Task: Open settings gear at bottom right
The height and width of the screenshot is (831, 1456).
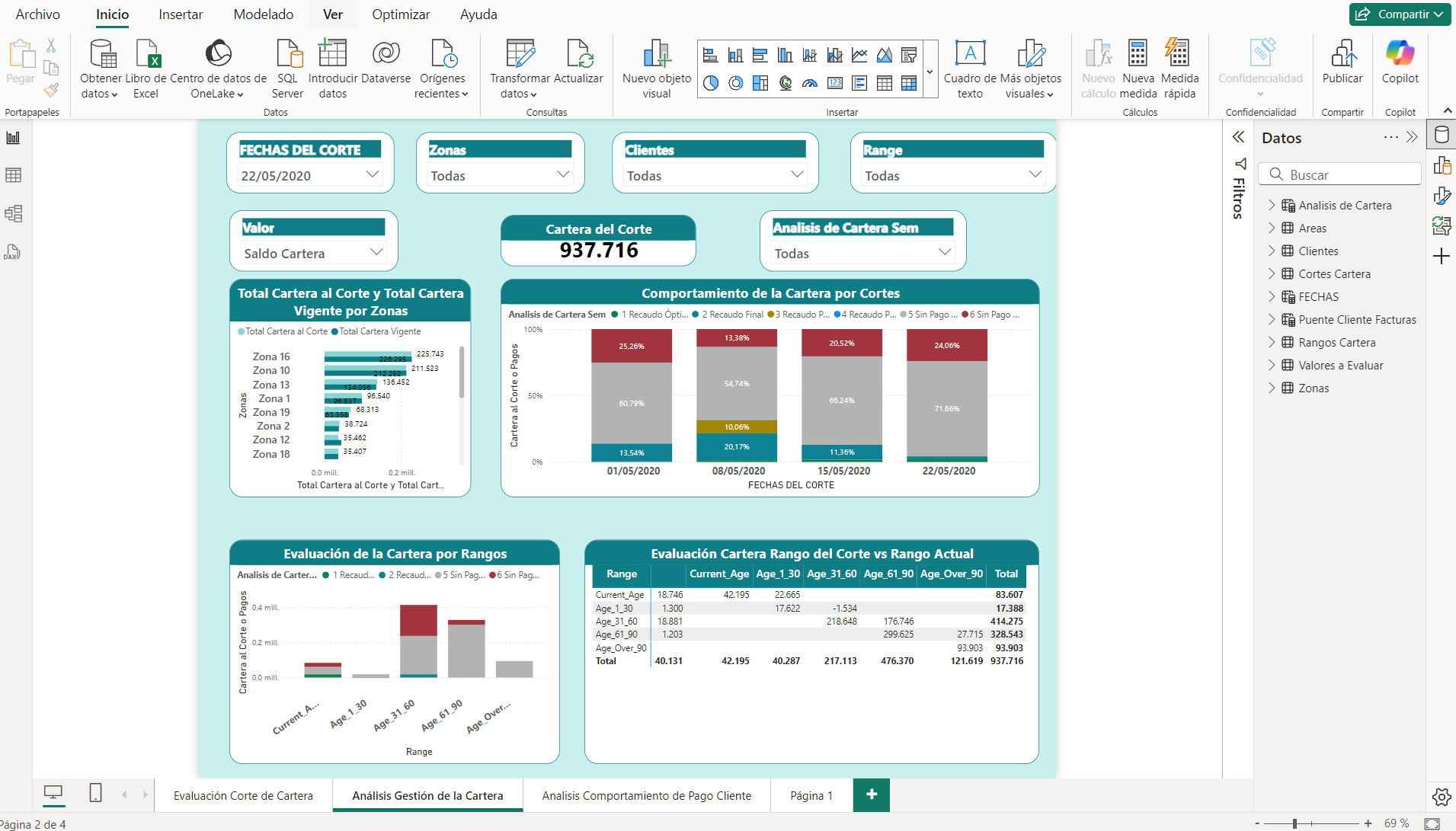Action: pos(1441,797)
